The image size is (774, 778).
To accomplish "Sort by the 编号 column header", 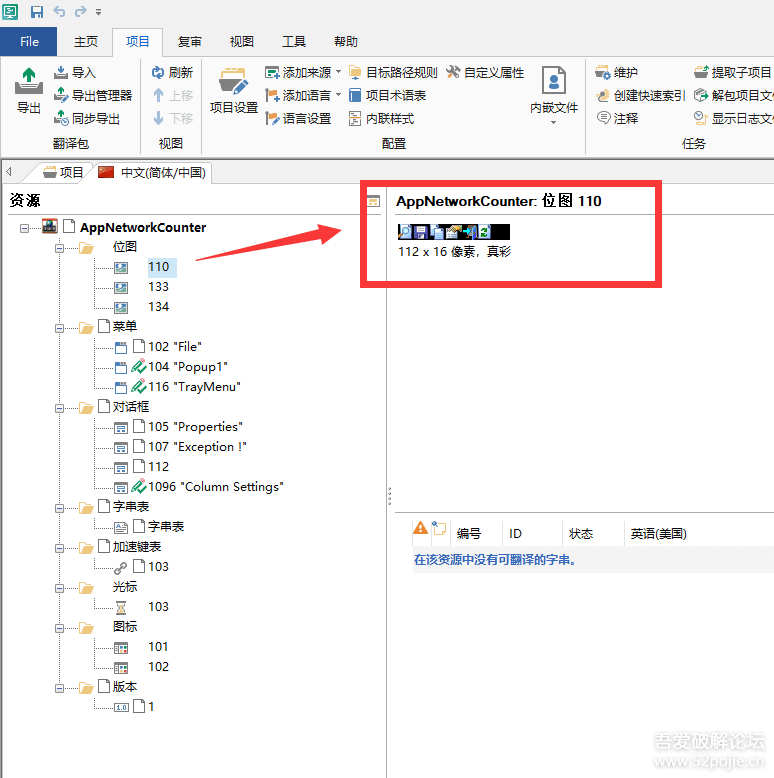I will click(469, 534).
